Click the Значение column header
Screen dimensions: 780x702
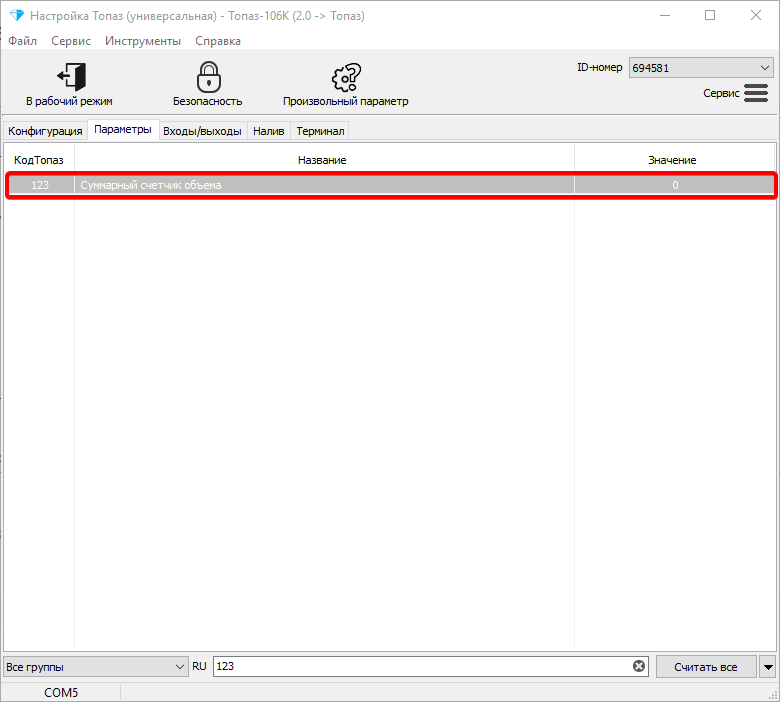pyautogui.click(x=674, y=160)
